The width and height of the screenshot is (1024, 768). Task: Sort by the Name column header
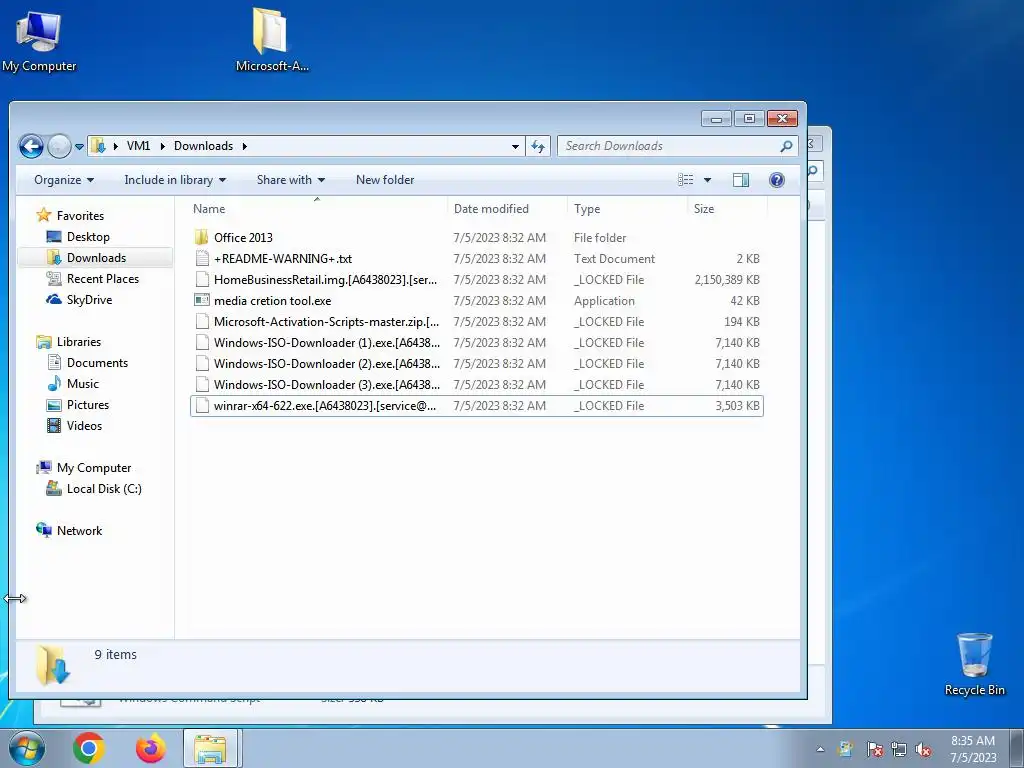pyautogui.click(x=209, y=209)
